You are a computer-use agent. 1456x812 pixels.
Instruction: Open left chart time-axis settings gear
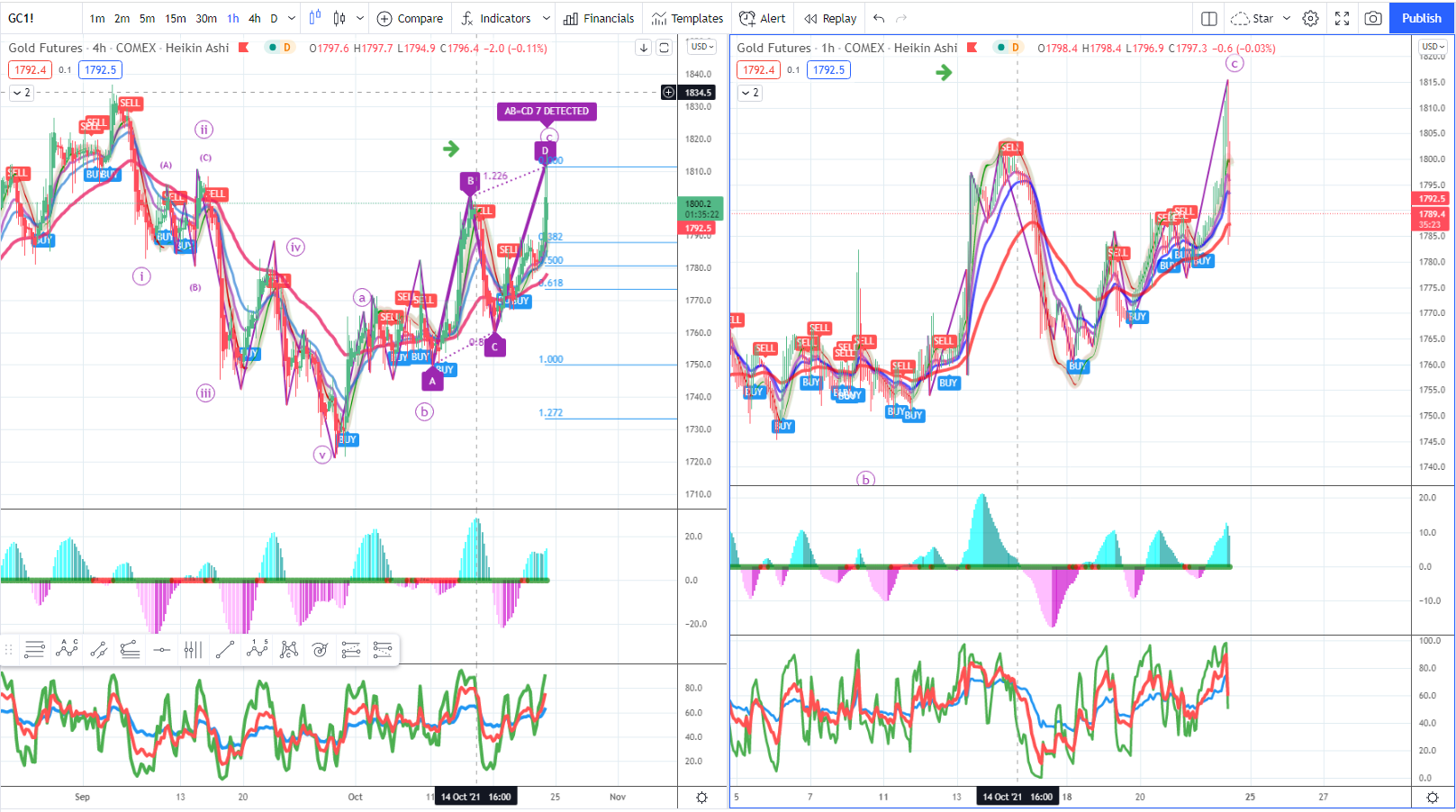[x=702, y=798]
